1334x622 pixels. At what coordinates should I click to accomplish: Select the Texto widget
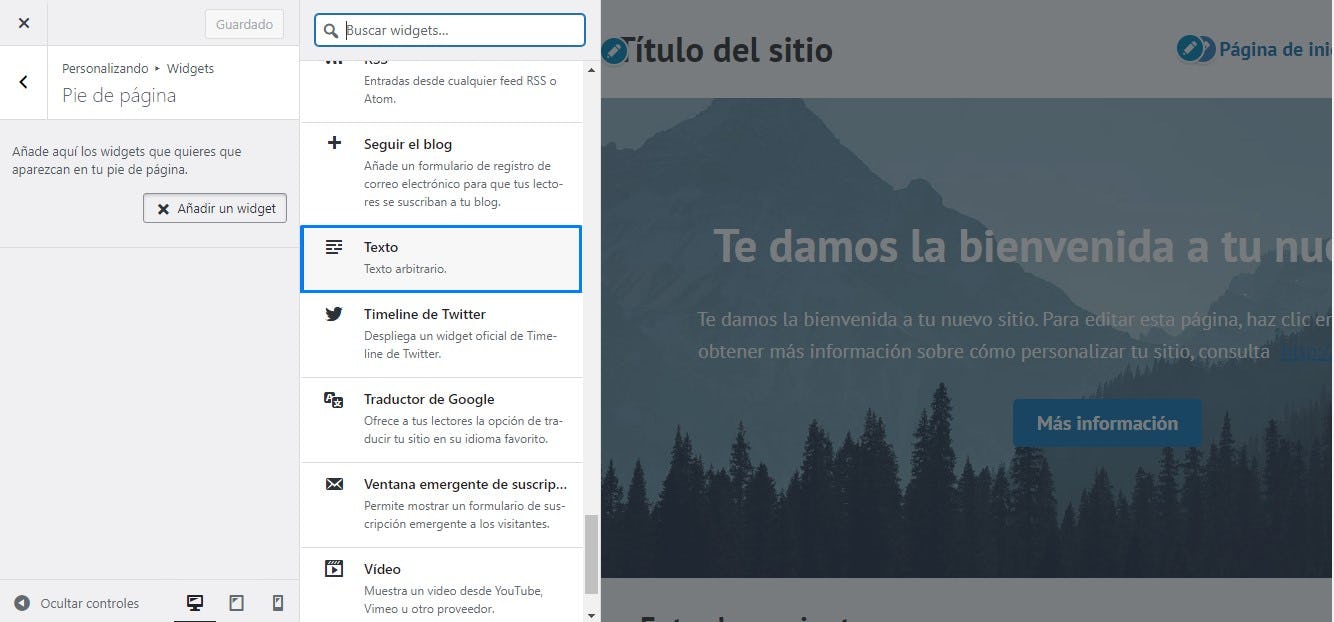(441, 258)
